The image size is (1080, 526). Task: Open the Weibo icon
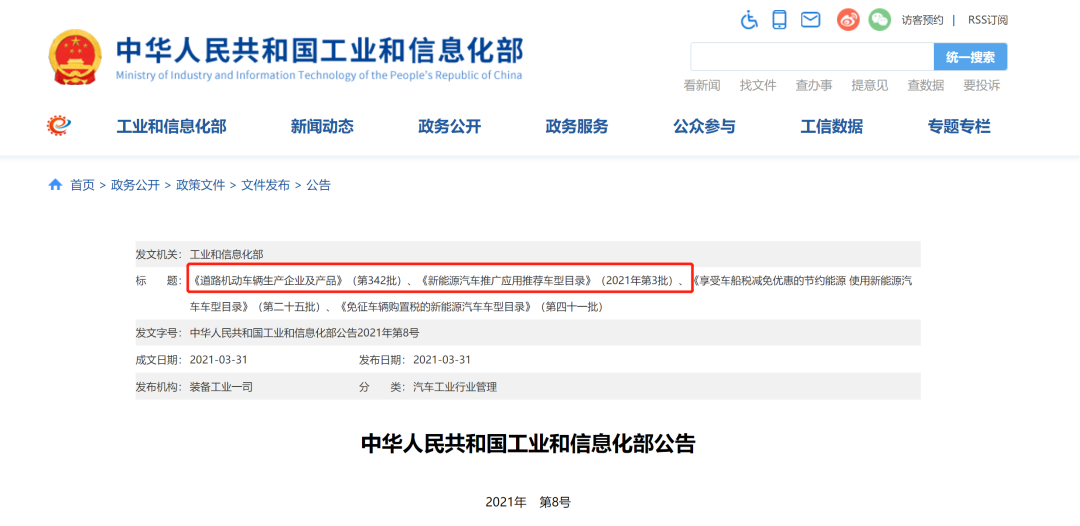pyautogui.click(x=849, y=19)
